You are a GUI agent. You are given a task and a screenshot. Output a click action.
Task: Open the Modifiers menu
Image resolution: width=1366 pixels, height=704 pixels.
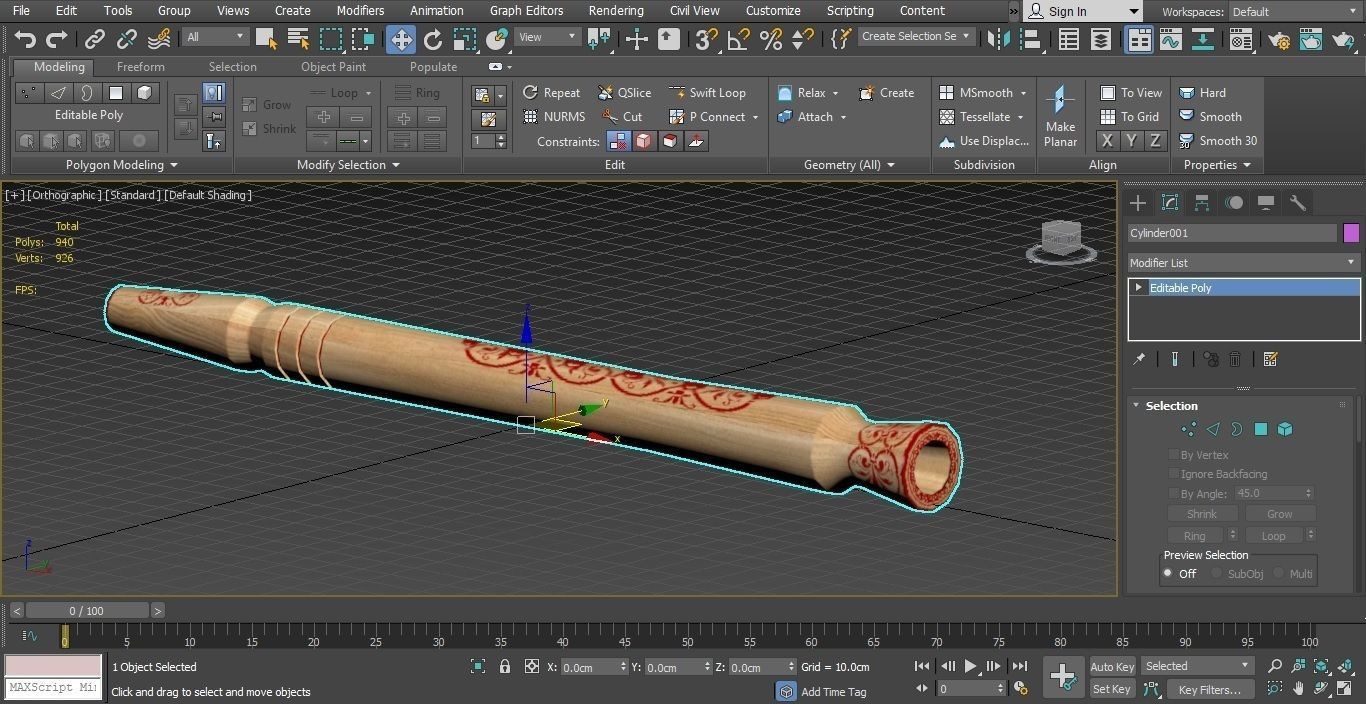360,11
